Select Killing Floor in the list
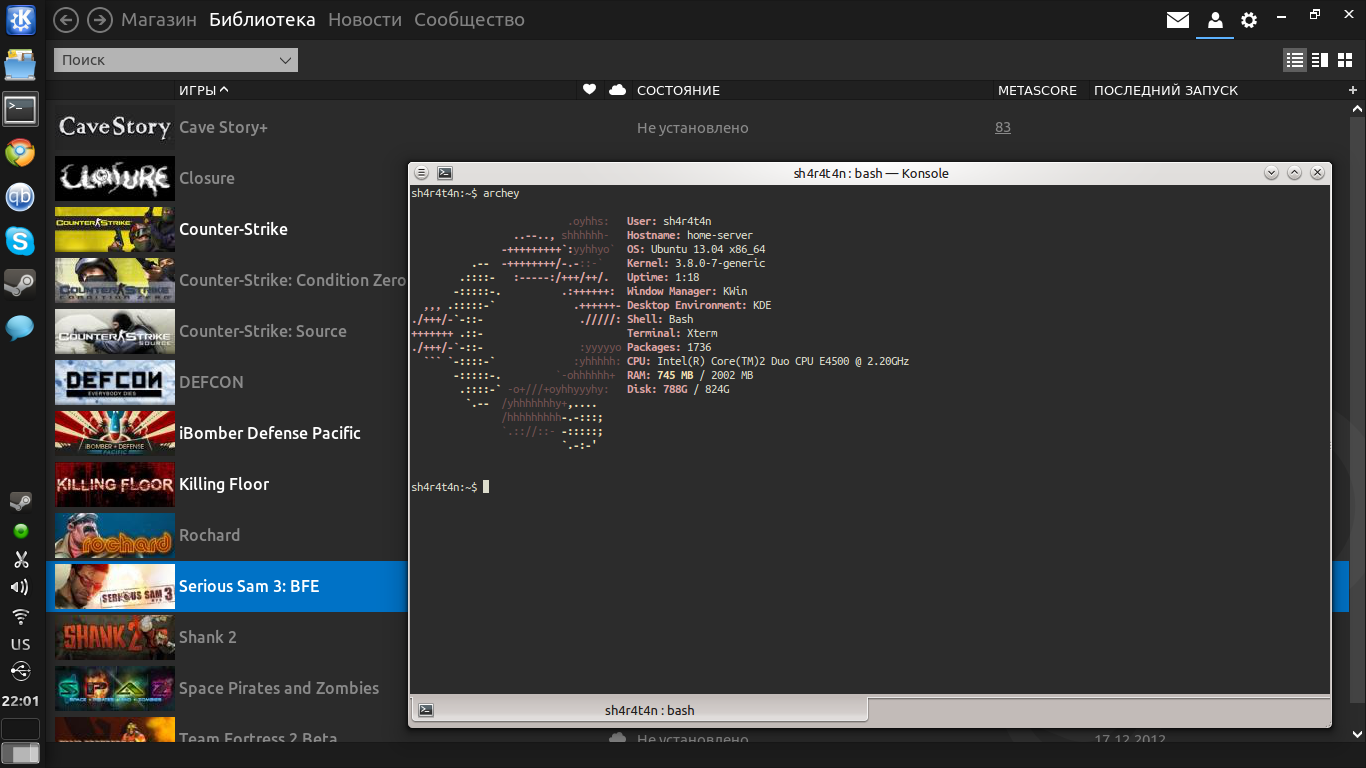Image resolution: width=1366 pixels, height=768 pixels. (x=224, y=484)
